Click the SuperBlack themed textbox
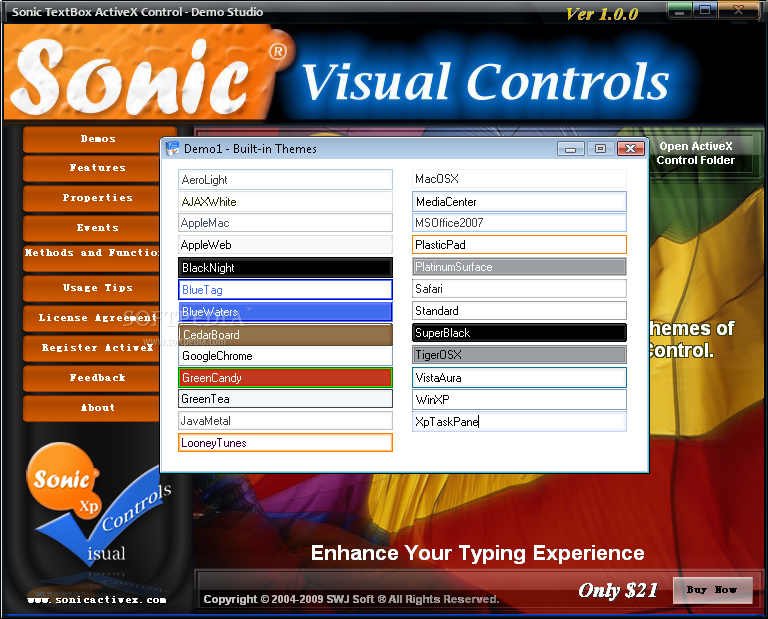Screen dimensions: 768x619 pos(519,333)
